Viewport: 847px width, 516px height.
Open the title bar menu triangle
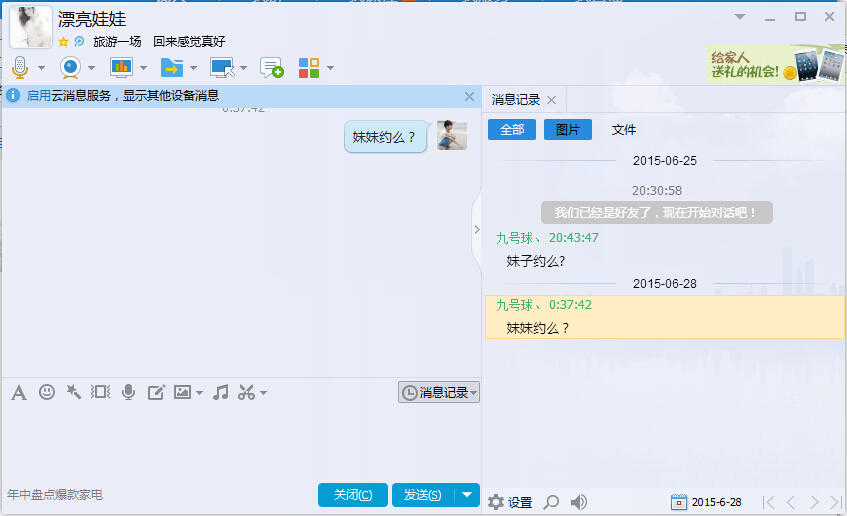[740, 17]
